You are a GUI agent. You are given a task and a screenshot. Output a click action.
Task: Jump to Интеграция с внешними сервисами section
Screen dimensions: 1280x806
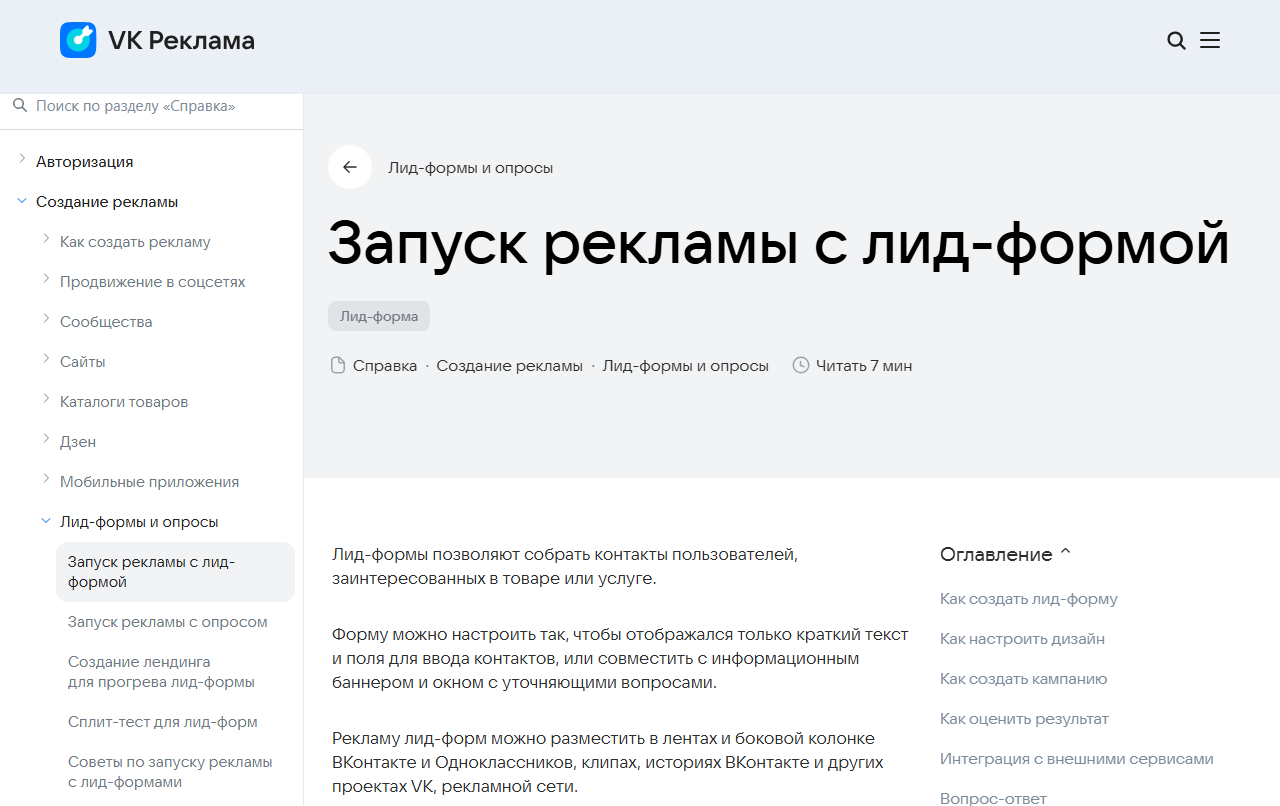(x=1077, y=759)
